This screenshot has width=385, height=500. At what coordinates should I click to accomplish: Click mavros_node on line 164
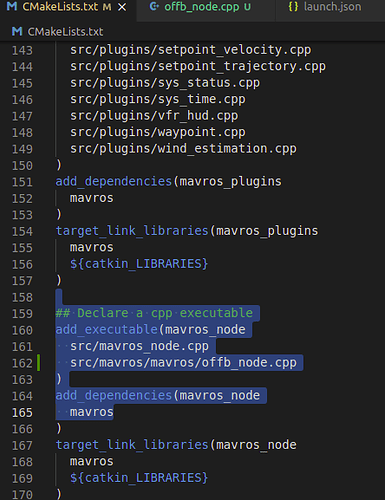(x=220, y=396)
